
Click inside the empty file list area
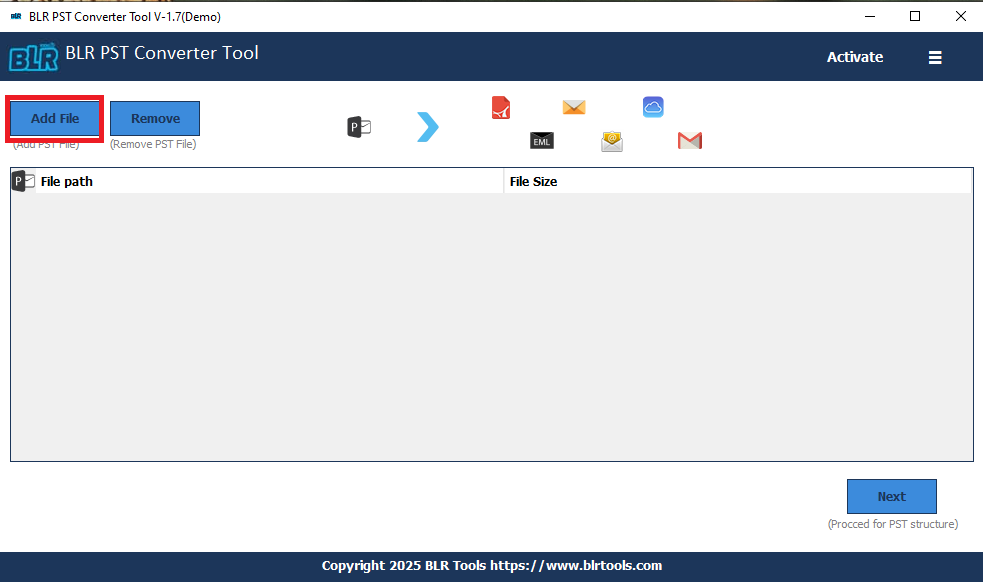click(490, 320)
